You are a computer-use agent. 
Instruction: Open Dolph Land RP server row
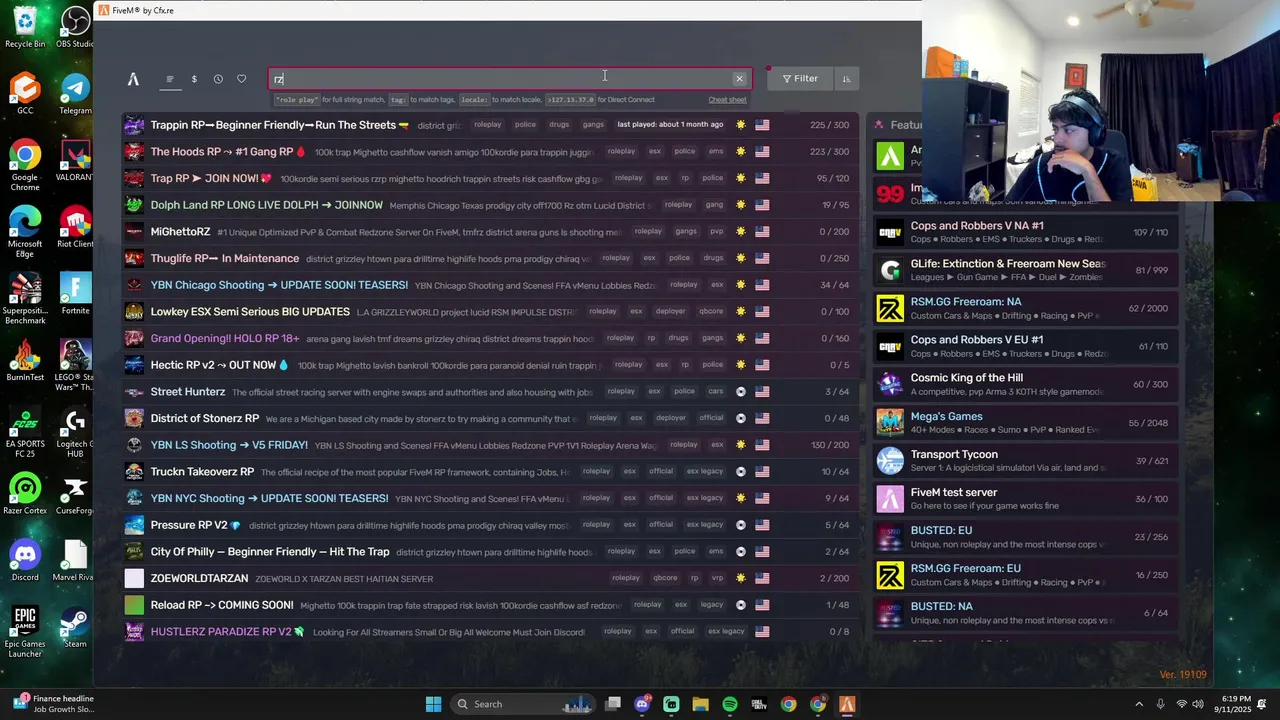tap(490, 205)
